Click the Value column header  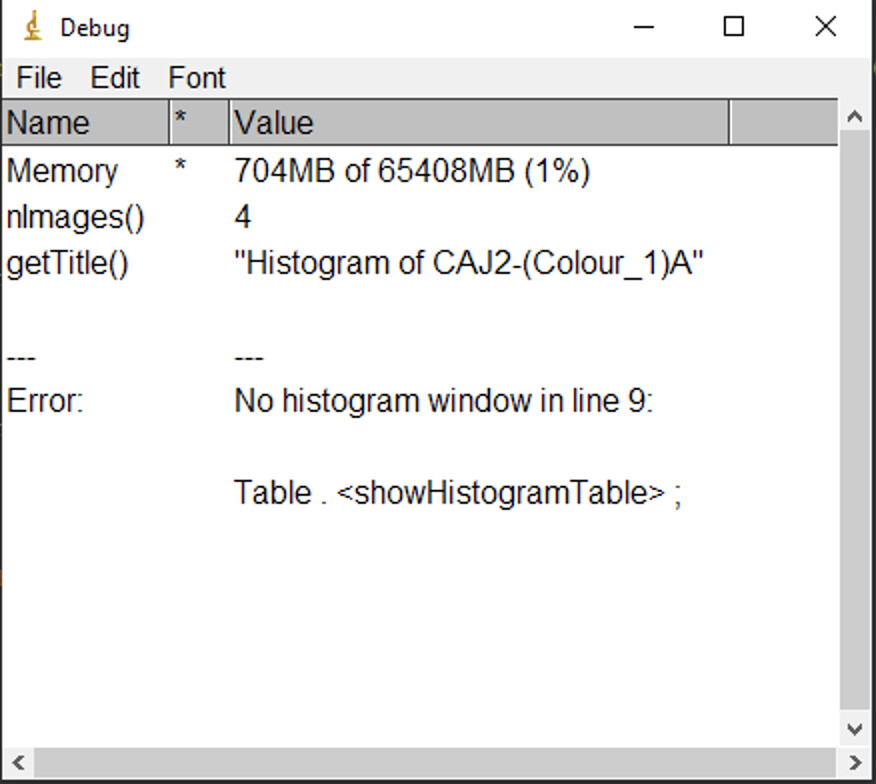(274, 122)
